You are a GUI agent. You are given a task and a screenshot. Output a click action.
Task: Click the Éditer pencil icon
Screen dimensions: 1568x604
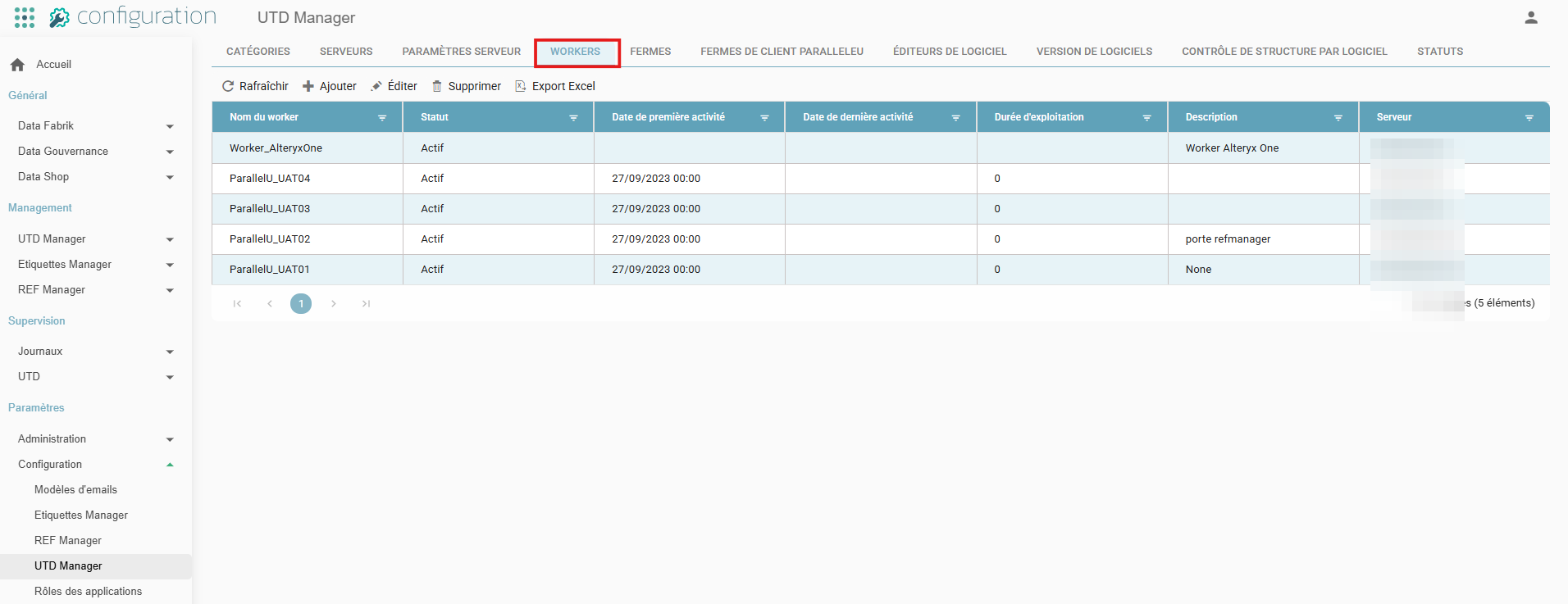tap(376, 86)
